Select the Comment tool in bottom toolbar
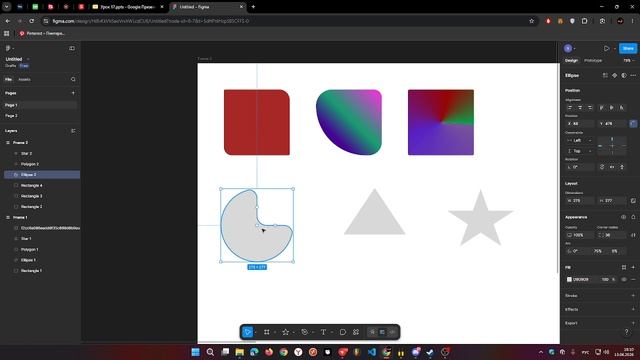The height and width of the screenshot is (360, 640). 342,332
